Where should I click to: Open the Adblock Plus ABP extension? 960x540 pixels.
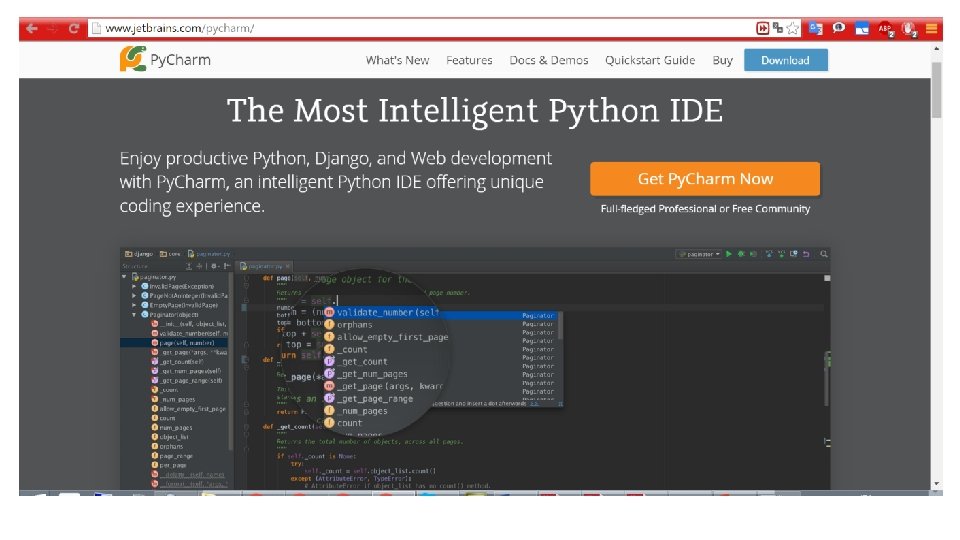point(885,29)
